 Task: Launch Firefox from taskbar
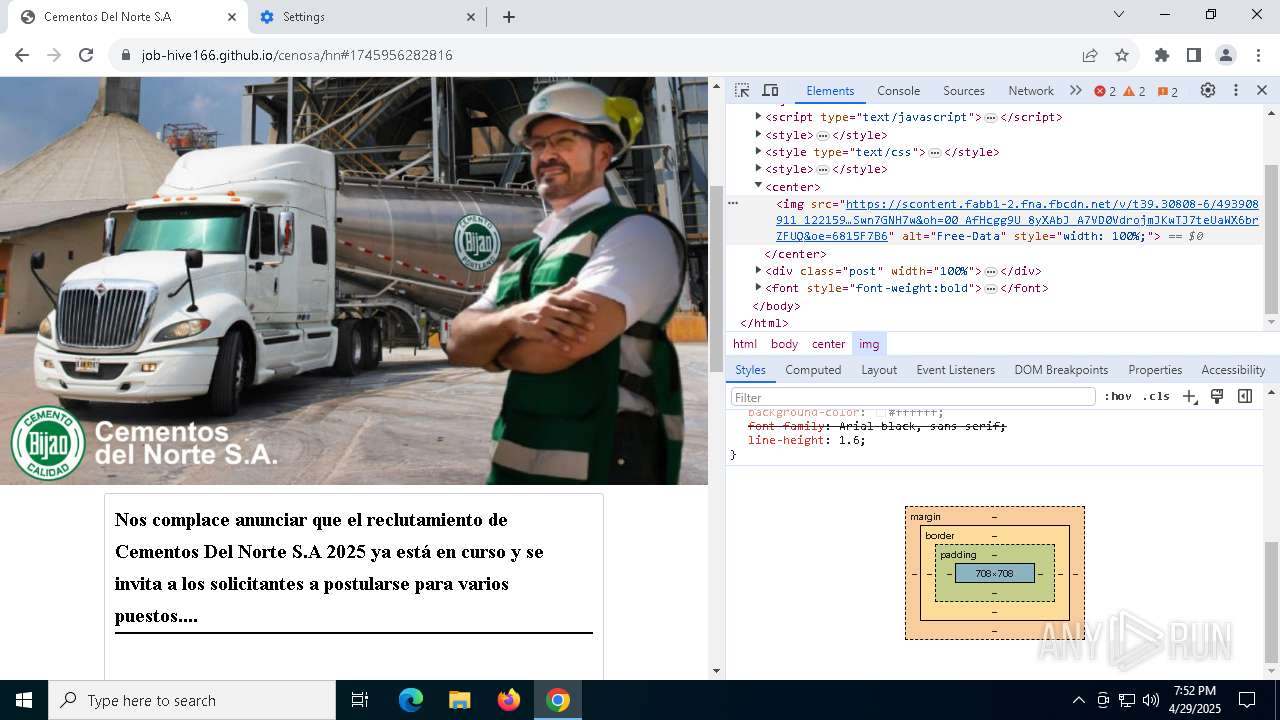[509, 700]
